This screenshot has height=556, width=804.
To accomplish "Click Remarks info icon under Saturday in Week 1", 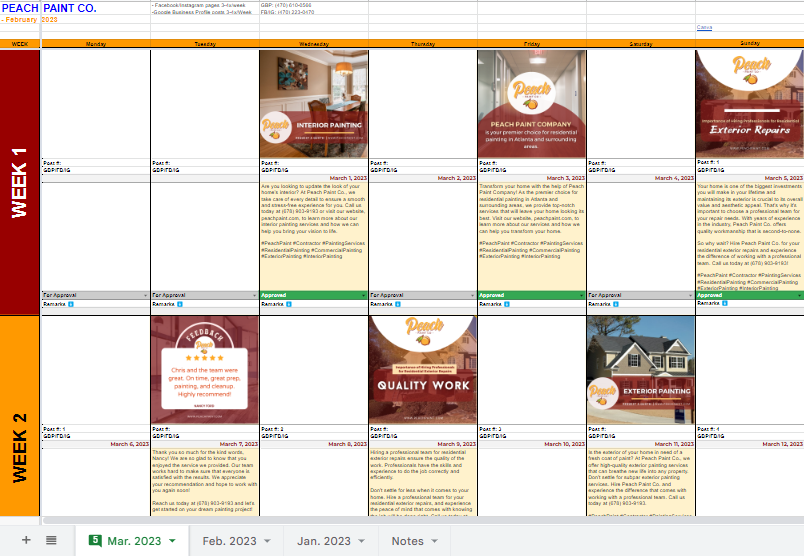I will tap(616, 304).
